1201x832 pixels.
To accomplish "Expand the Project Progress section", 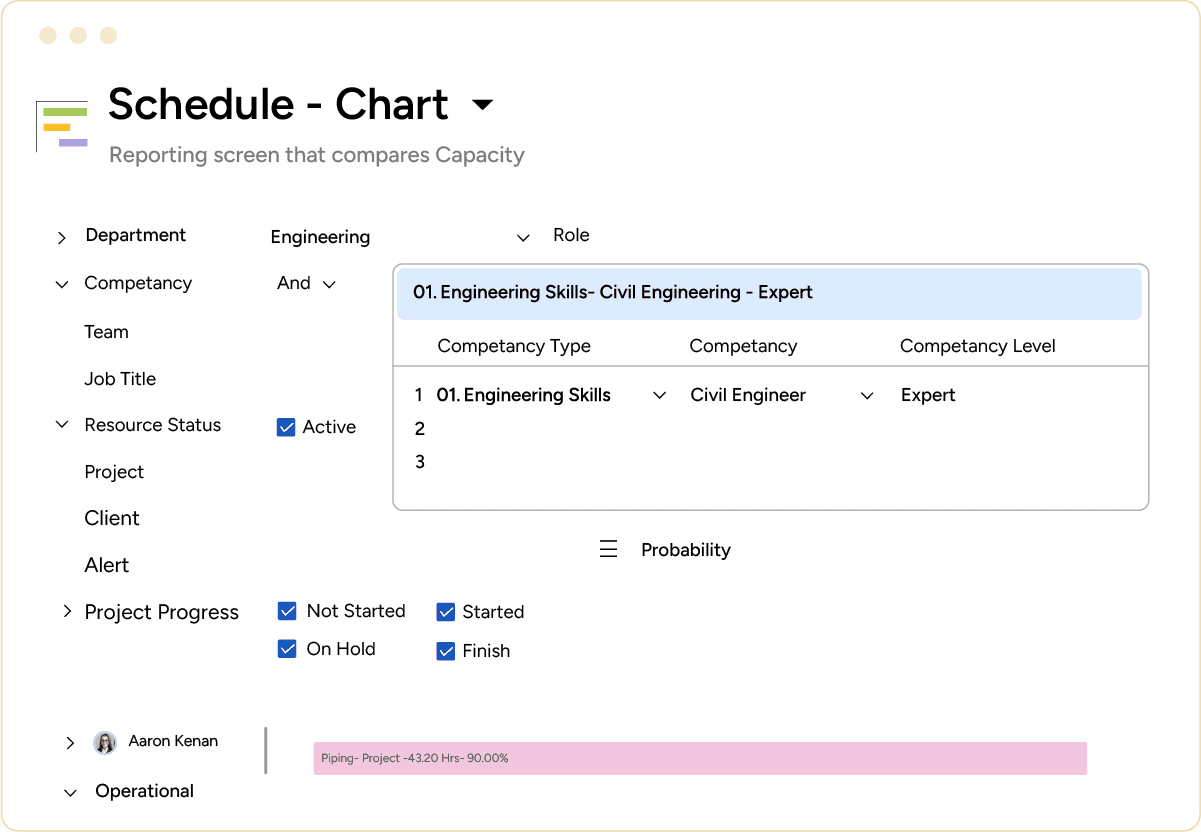I will click(67, 611).
